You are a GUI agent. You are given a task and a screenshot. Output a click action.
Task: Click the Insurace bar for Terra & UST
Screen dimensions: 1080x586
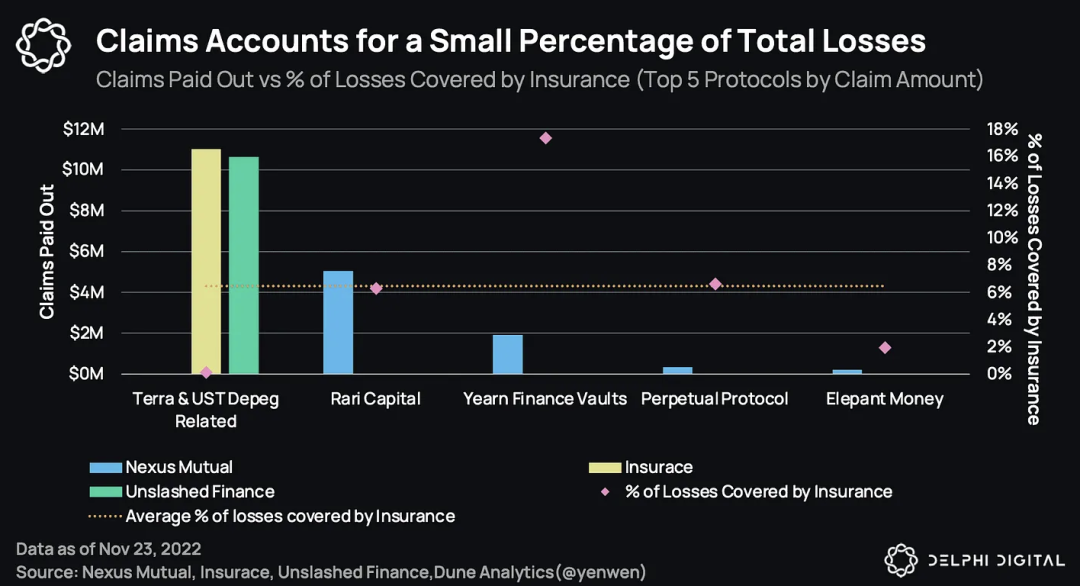206,261
